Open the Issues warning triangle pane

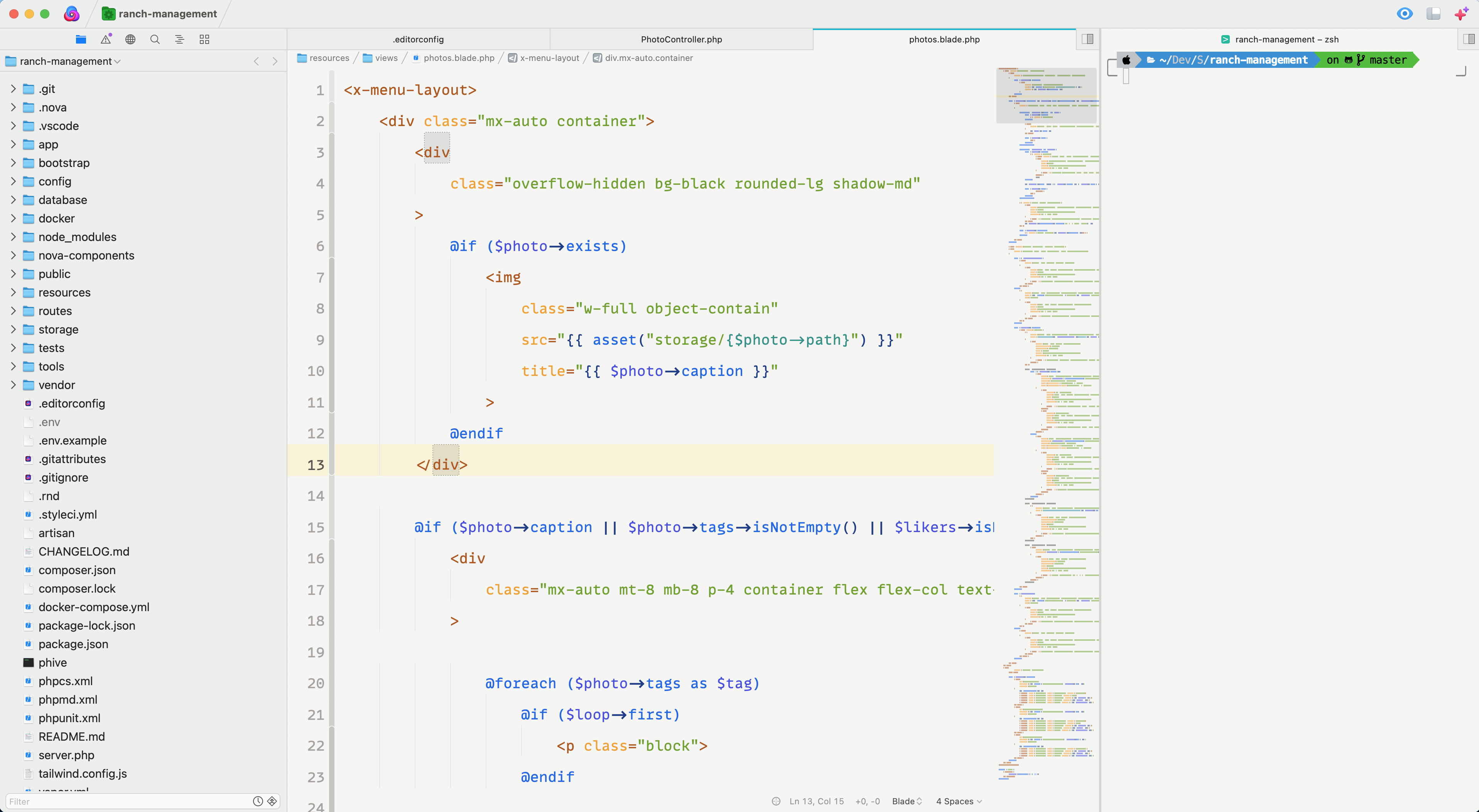coord(106,39)
